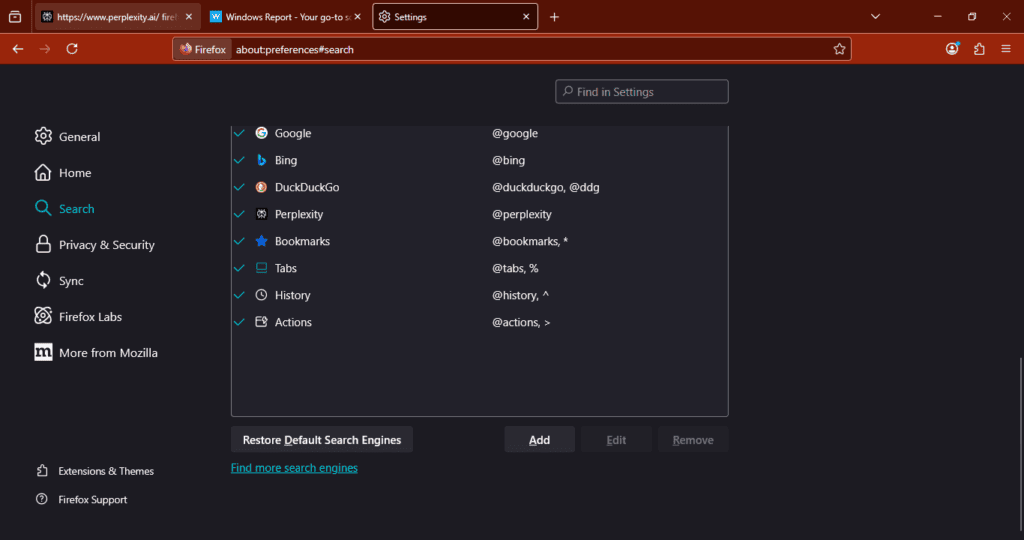Open More from Mozilla
The height and width of the screenshot is (540, 1024).
[96, 352]
